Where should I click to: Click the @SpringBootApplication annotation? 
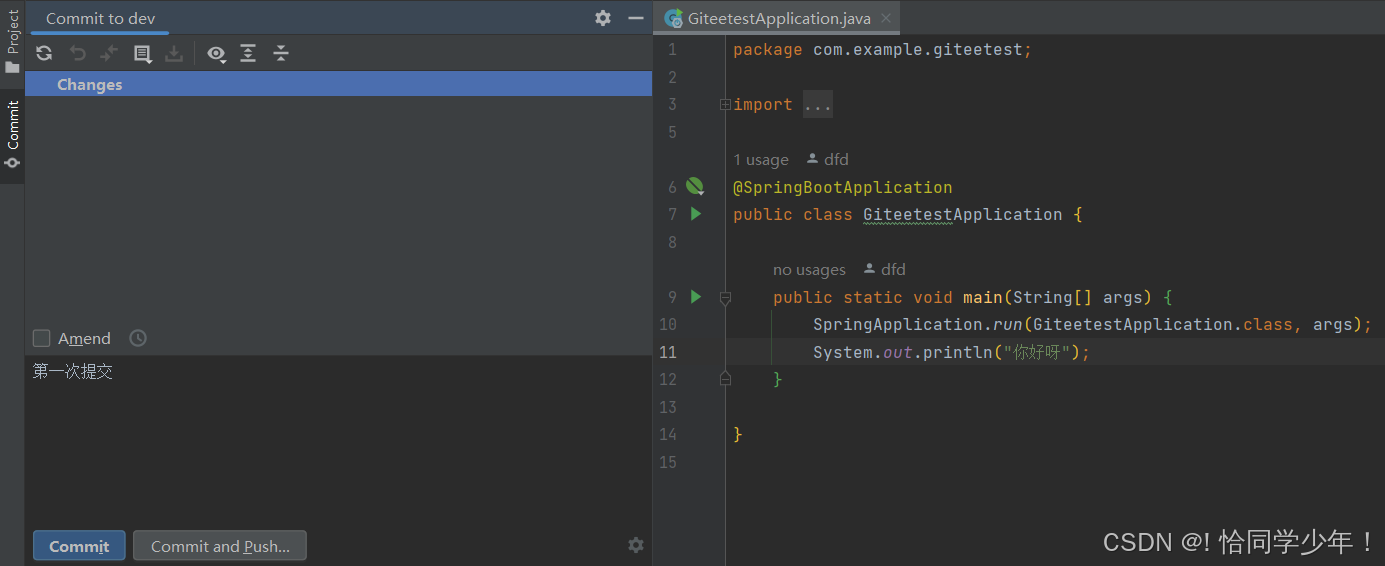(843, 187)
